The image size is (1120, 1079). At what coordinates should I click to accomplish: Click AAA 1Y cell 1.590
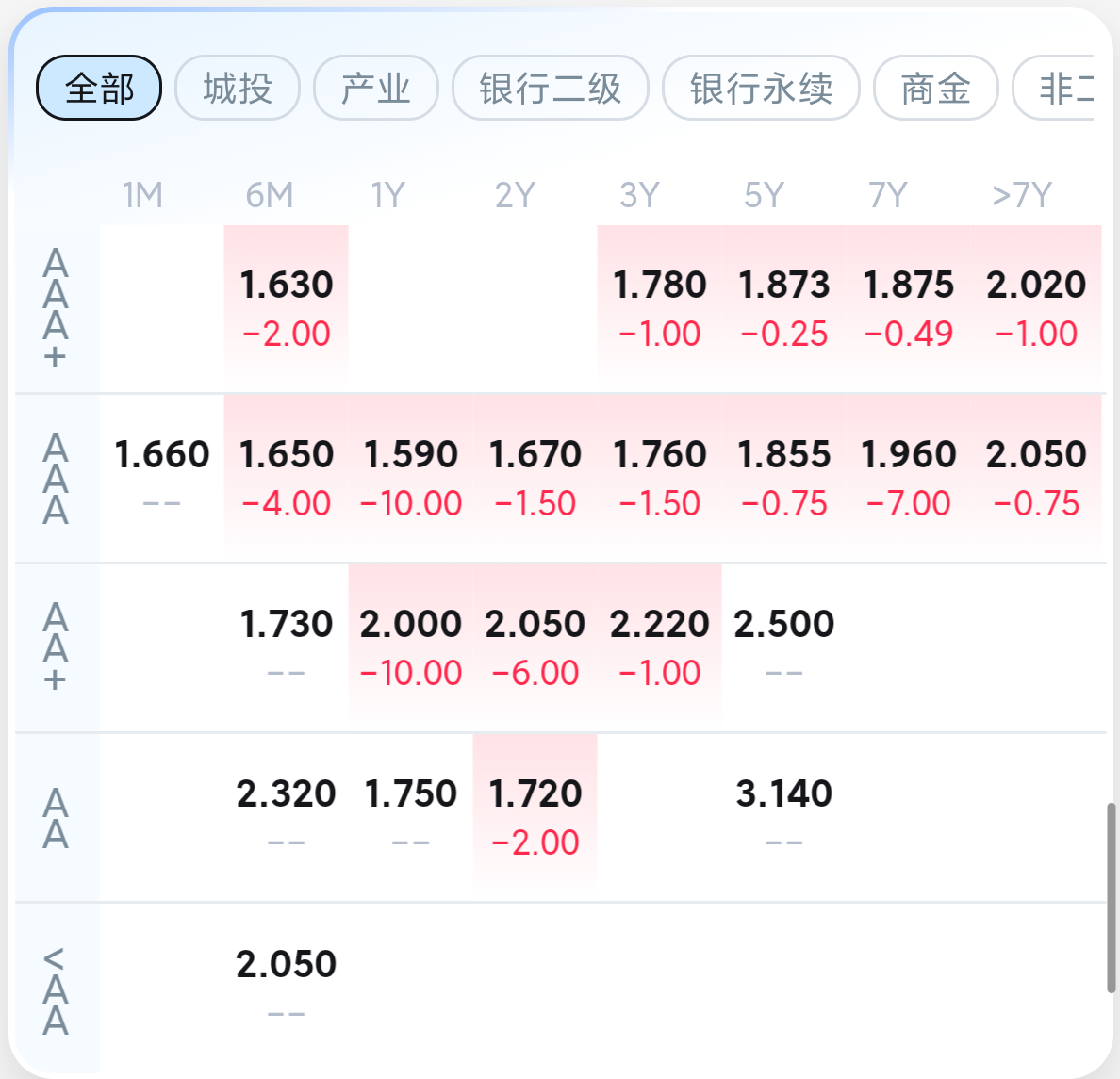411,479
